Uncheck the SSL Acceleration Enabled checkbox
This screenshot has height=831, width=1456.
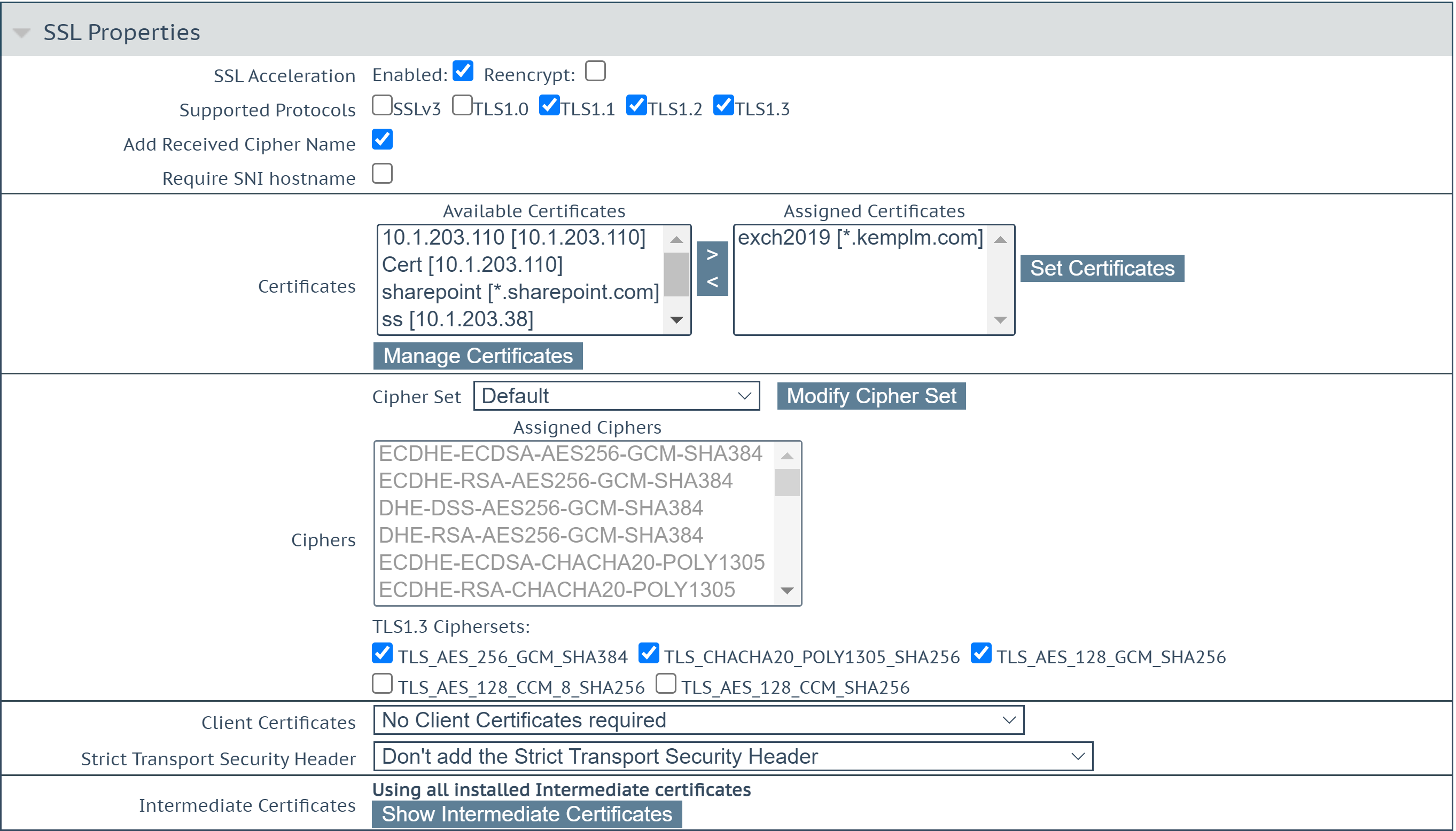[x=463, y=72]
